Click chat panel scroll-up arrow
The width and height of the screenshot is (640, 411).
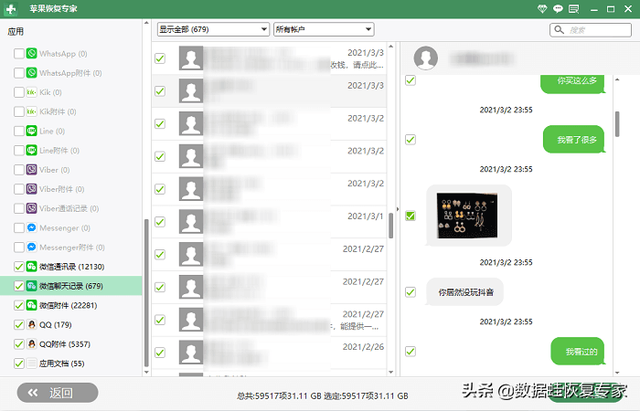click(617, 80)
